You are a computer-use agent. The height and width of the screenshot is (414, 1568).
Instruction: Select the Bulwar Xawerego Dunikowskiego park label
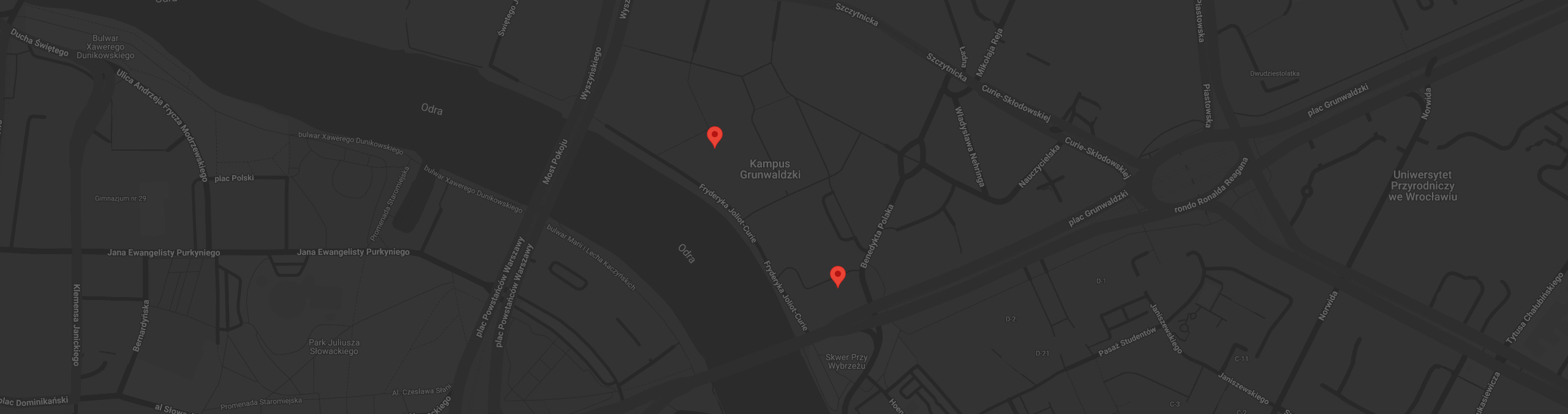click(x=105, y=47)
